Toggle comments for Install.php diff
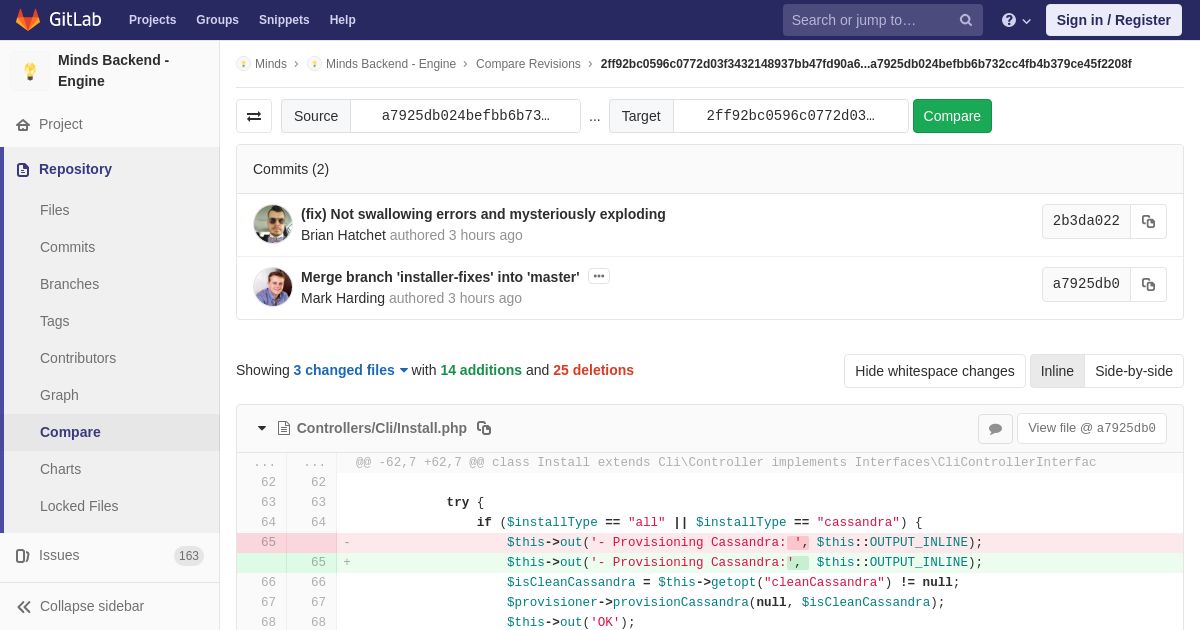This screenshot has height=630, width=1200. [995, 429]
